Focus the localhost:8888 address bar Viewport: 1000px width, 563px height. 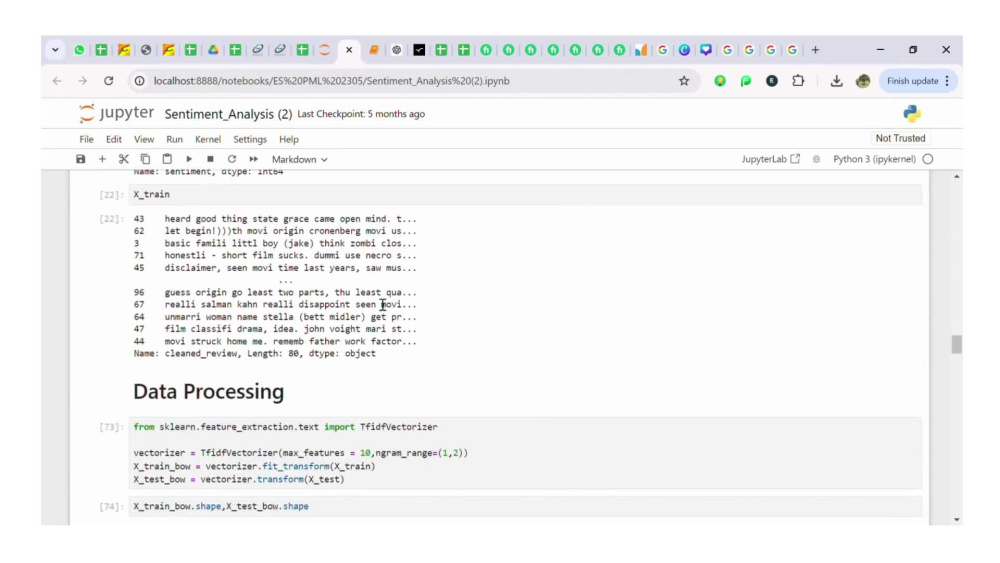(x=332, y=81)
